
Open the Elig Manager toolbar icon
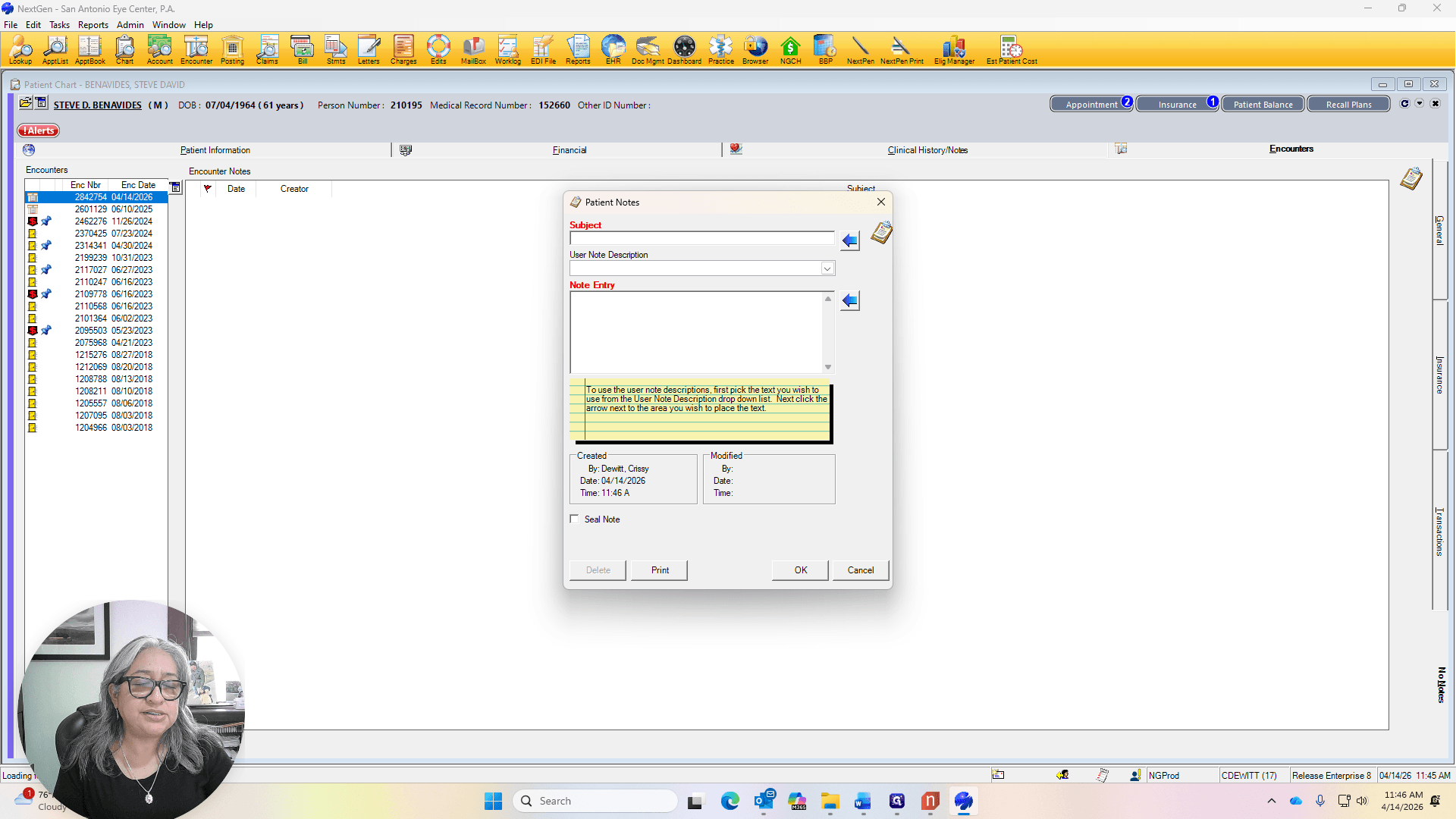954,50
